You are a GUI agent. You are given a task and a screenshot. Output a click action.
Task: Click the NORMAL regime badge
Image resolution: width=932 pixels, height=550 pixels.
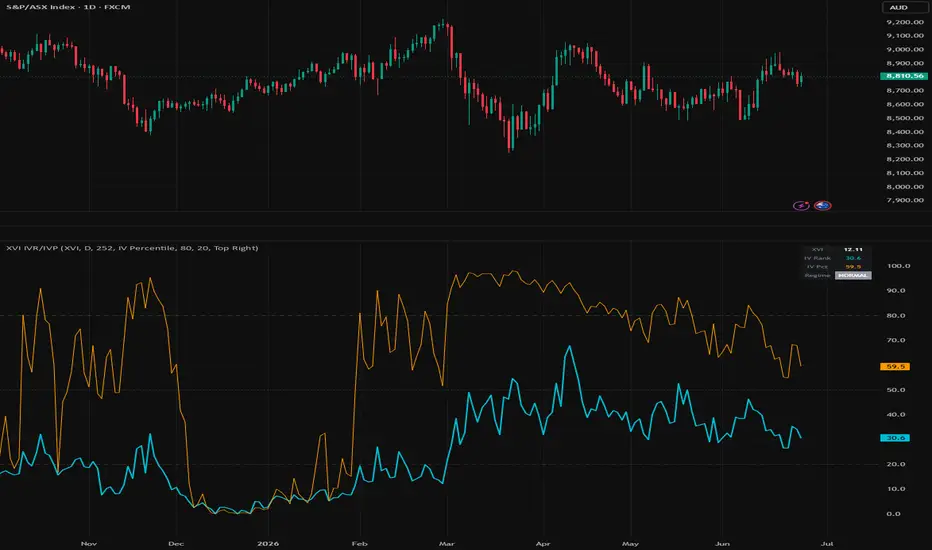[853, 275]
